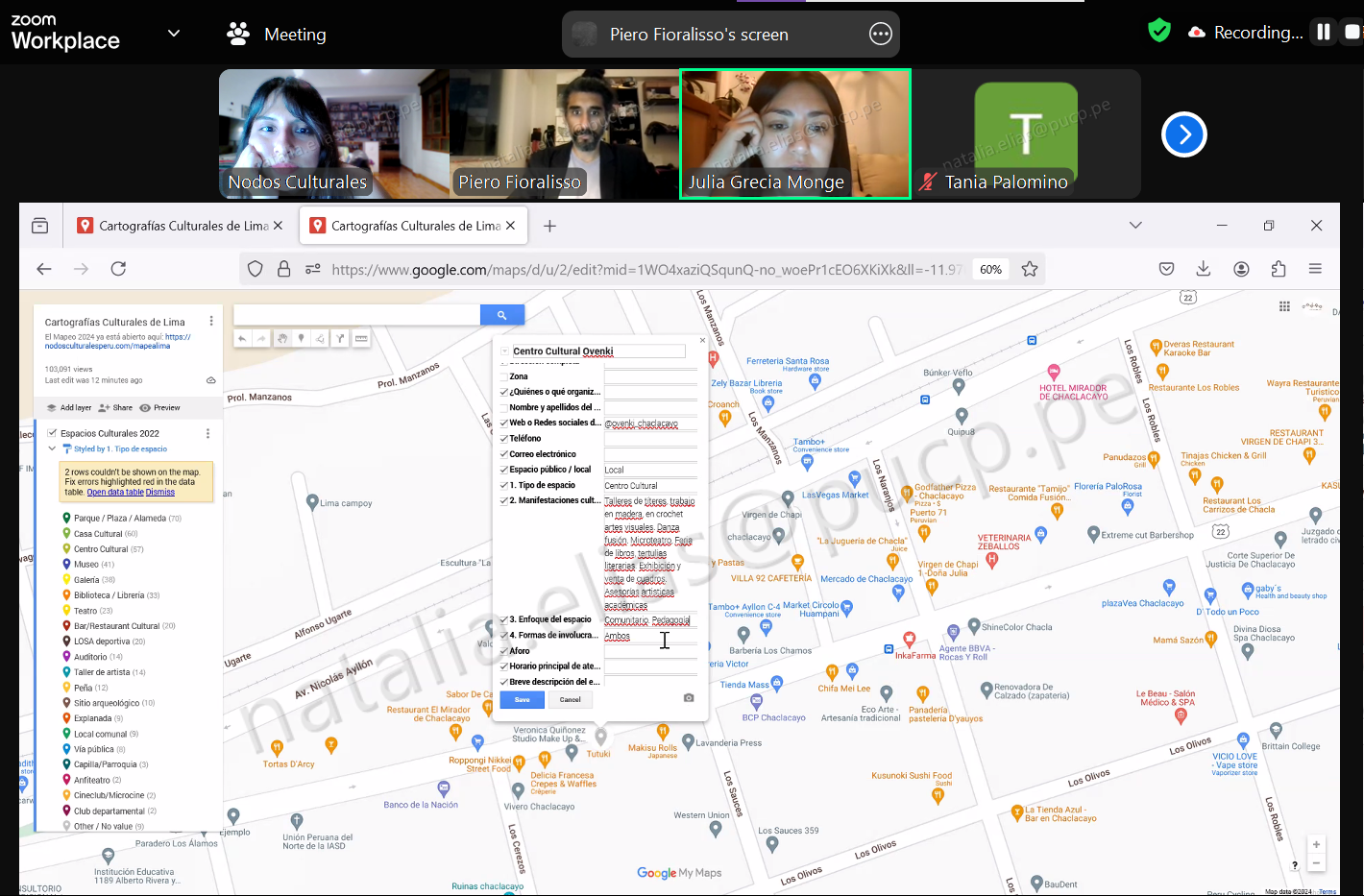
Task: Click Save in the place editor
Action: 523,699
